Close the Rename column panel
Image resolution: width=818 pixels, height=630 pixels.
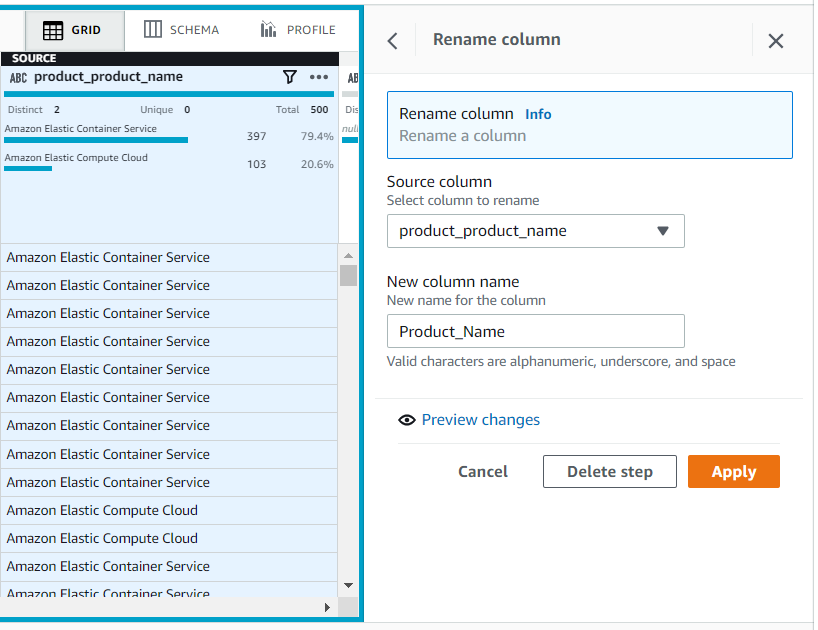pyautogui.click(x=776, y=40)
